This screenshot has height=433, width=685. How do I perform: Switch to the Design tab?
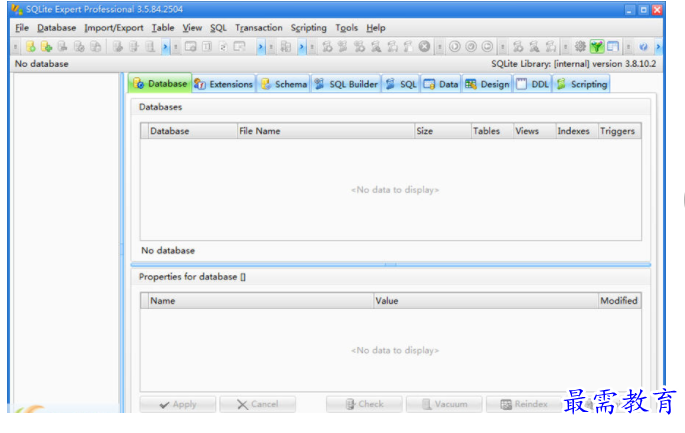[x=487, y=84]
